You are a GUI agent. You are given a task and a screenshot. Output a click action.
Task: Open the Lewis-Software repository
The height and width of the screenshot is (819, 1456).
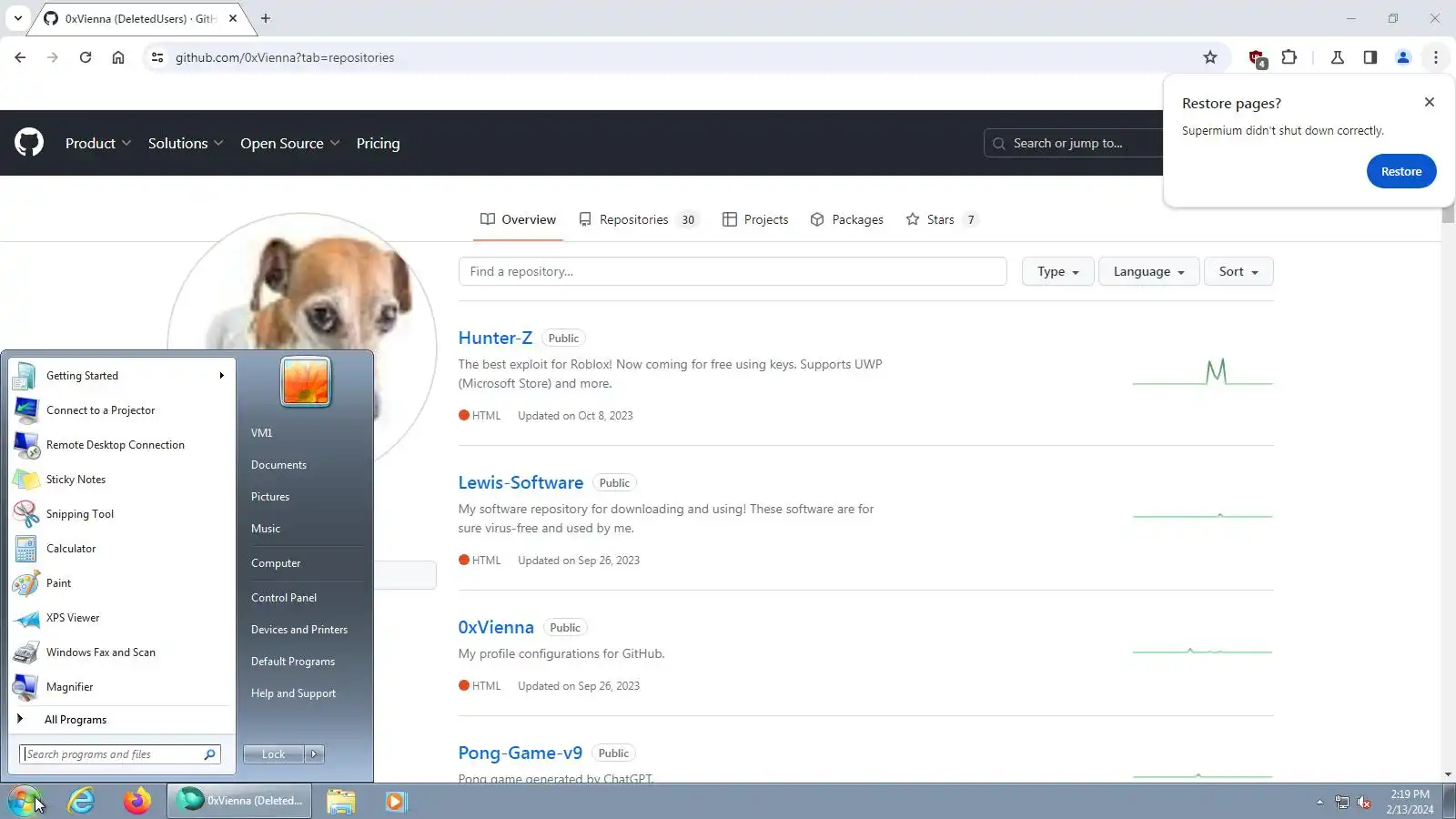521,482
